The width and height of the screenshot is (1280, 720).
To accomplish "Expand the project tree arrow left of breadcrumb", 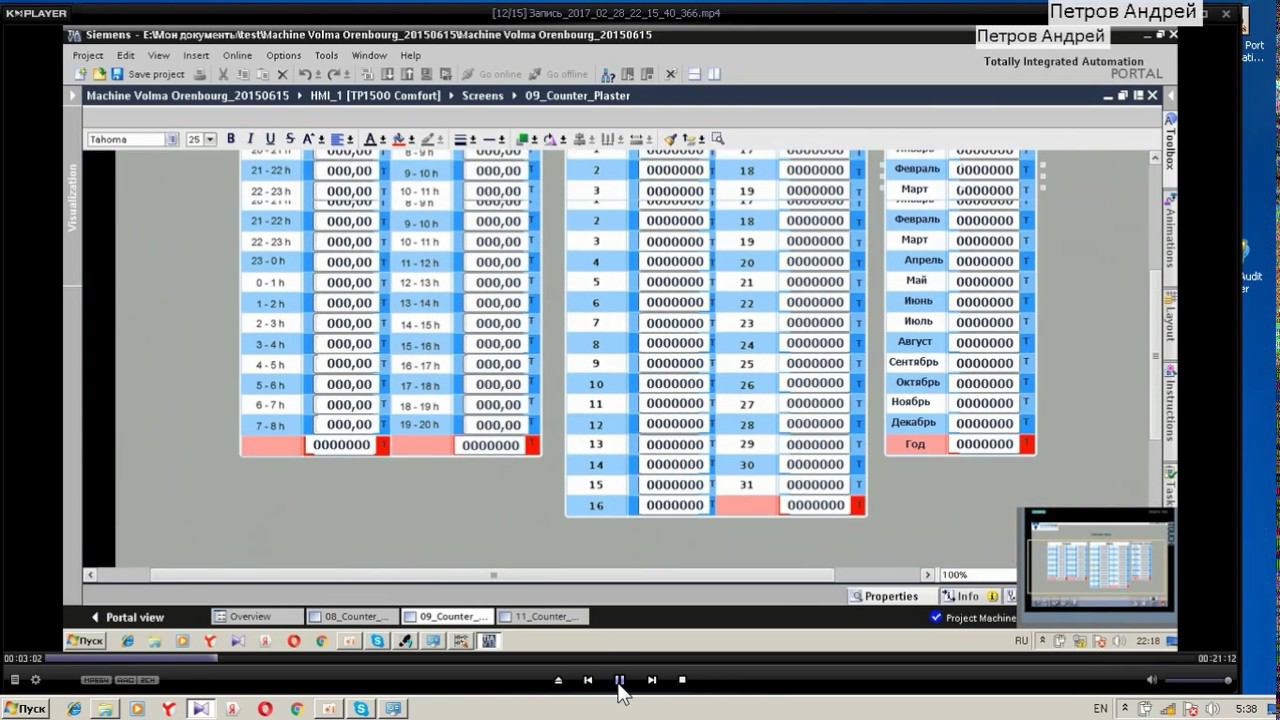I will pos(72,96).
